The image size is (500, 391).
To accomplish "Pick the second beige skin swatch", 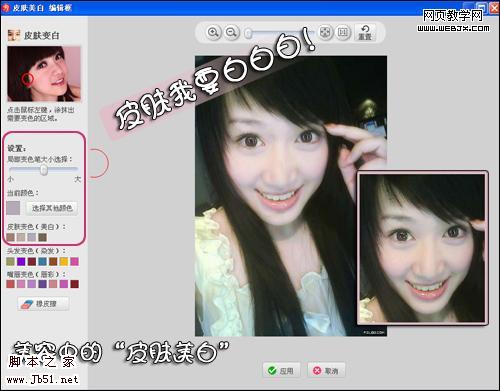I will click(21, 237).
